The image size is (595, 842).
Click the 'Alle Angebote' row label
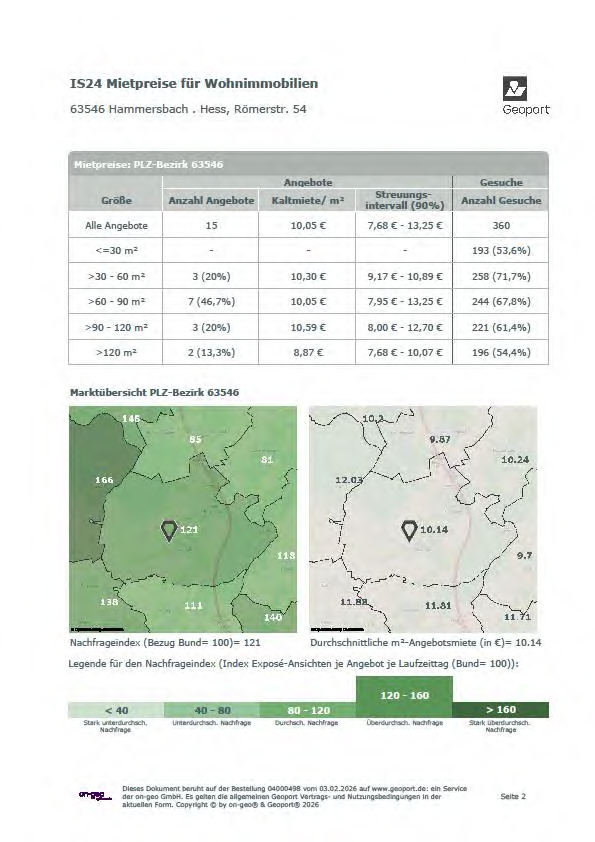[x=116, y=226]
